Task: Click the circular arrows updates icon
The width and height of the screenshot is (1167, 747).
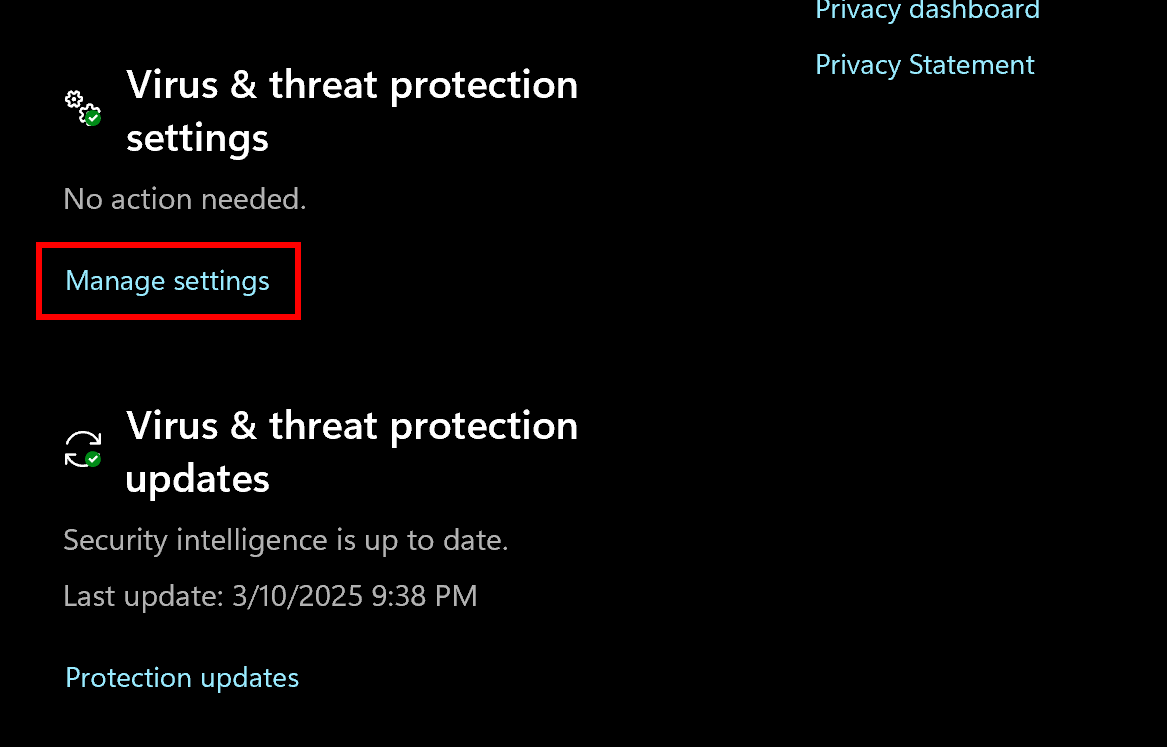Action: click(x=82, y=448)
